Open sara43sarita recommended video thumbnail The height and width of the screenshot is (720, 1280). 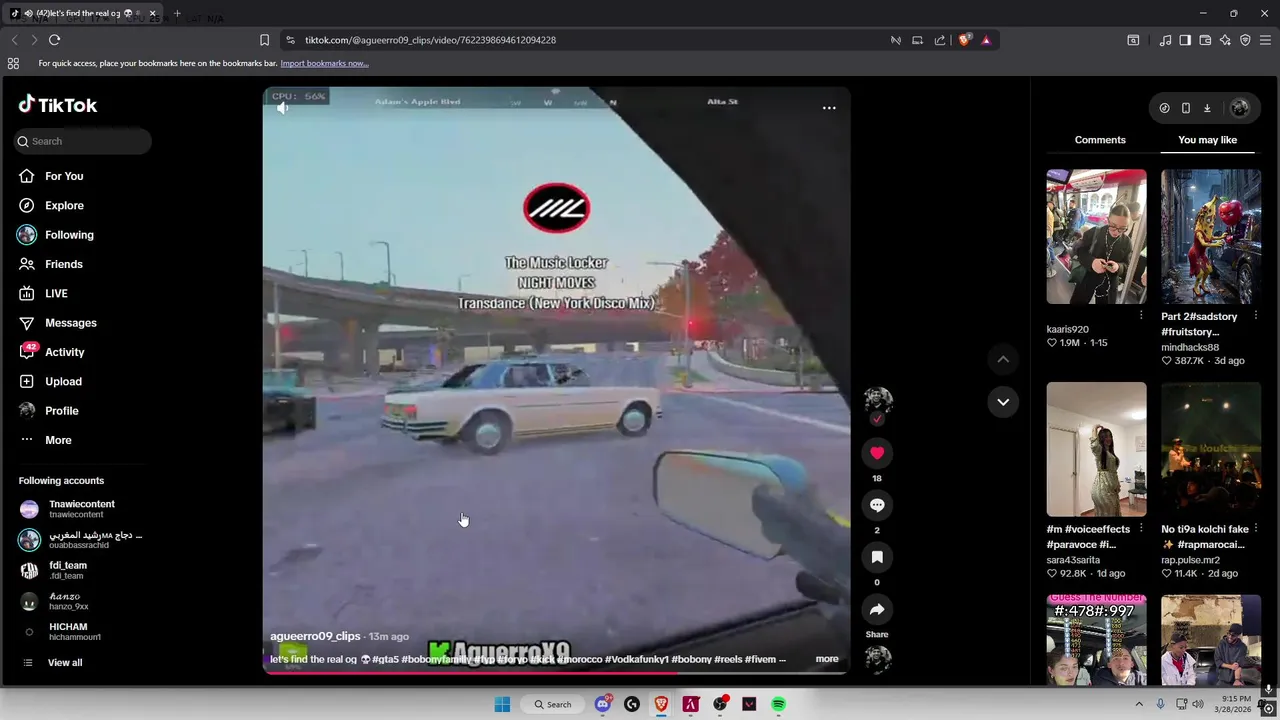point(1096,449)
